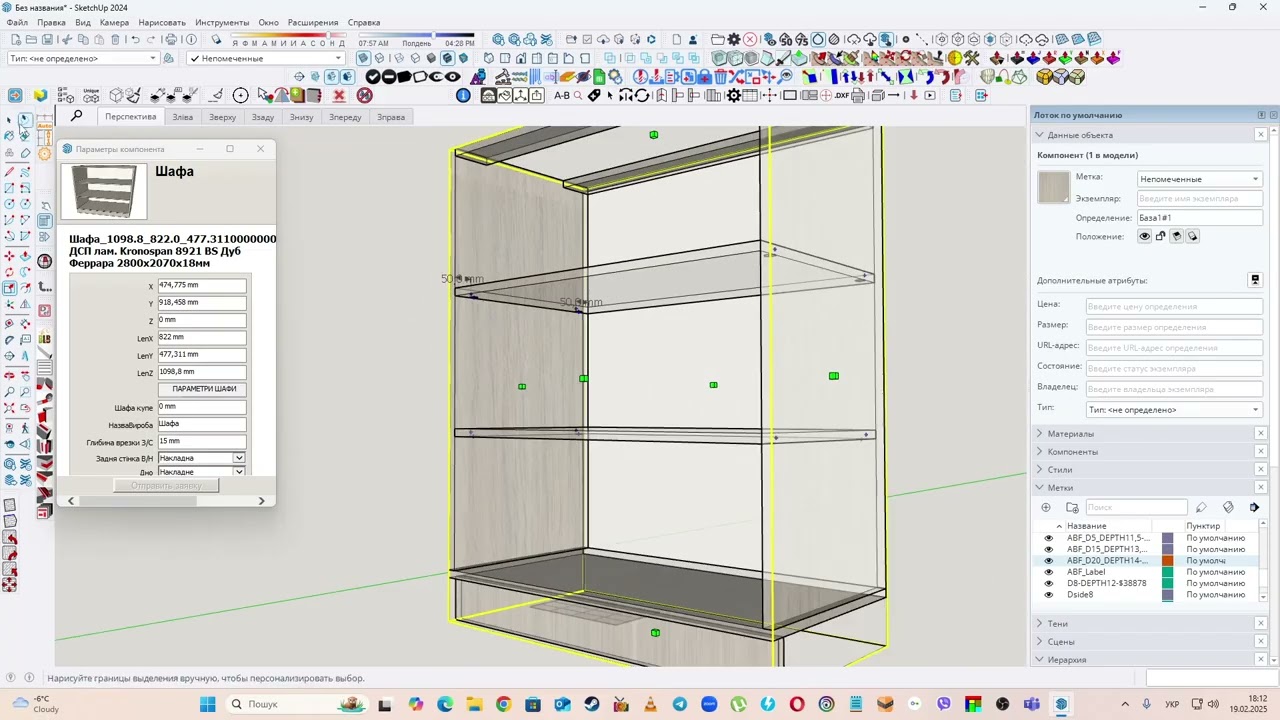Click the eraser icon in top toolbar

click(217, 39)
